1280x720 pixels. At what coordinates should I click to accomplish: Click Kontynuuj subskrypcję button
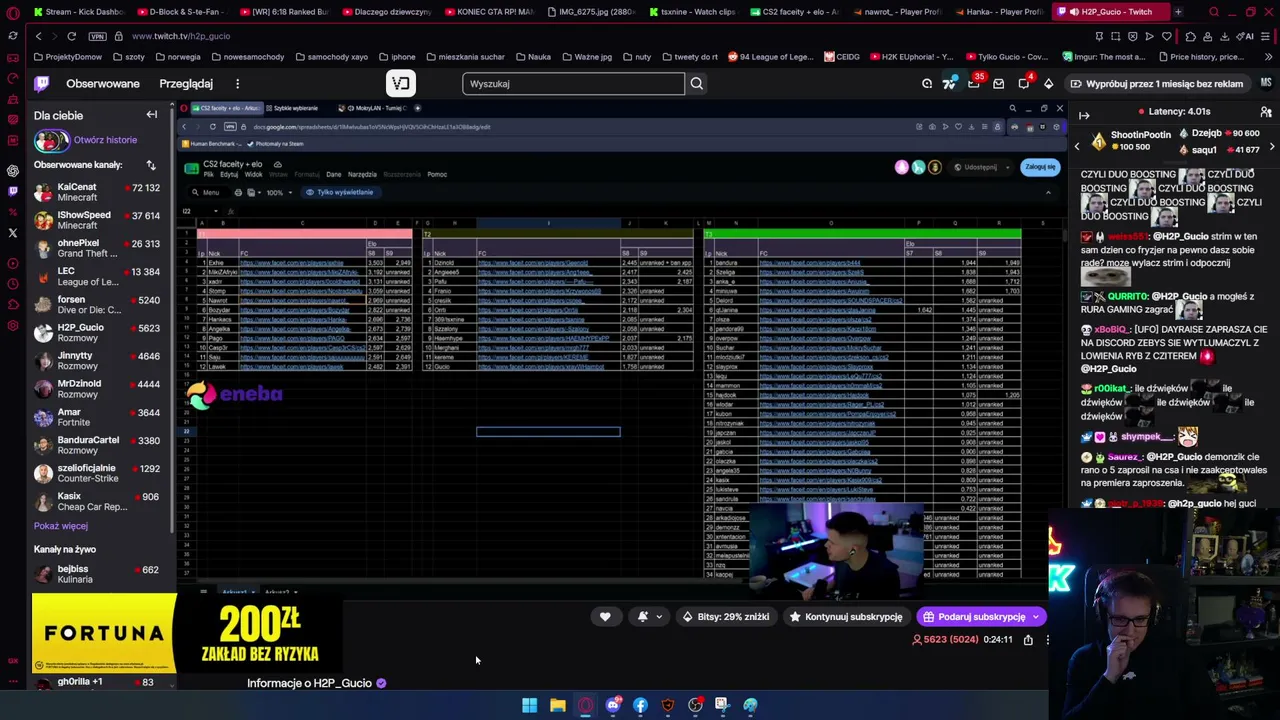click(846, 617)
